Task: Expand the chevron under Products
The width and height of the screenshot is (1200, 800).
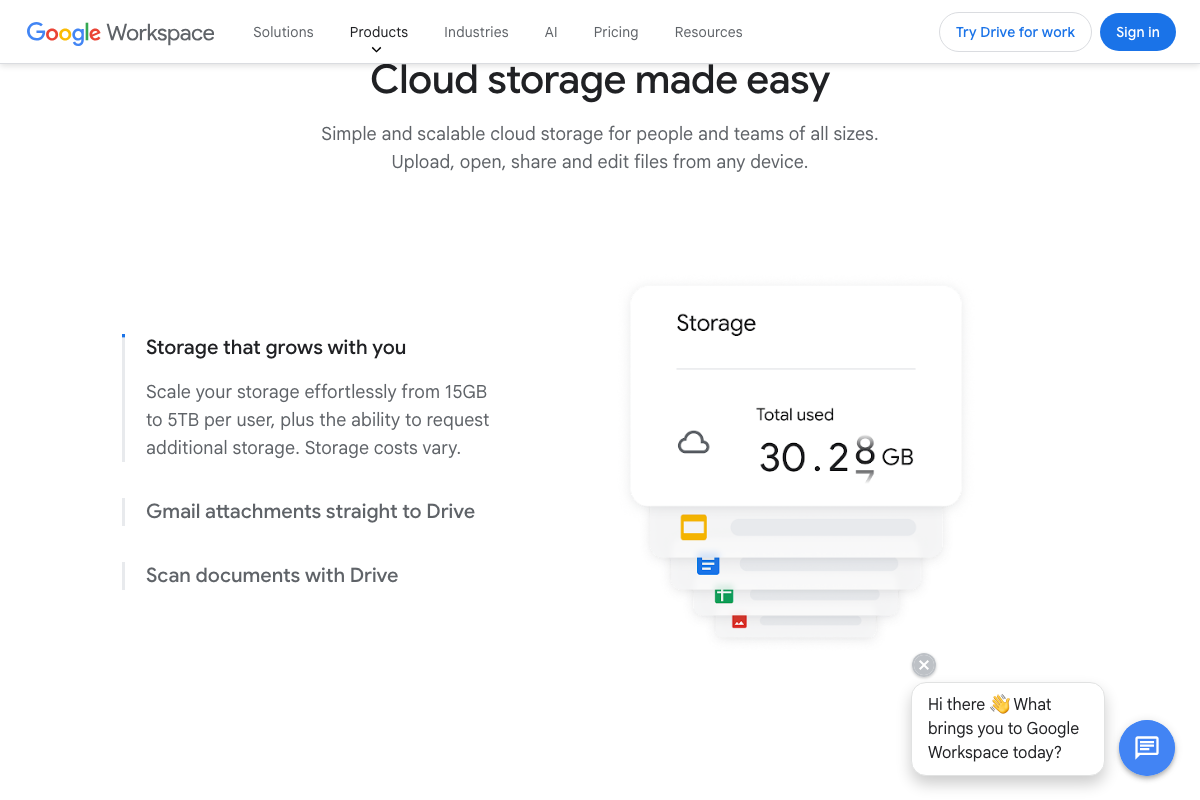Action: 377,49
